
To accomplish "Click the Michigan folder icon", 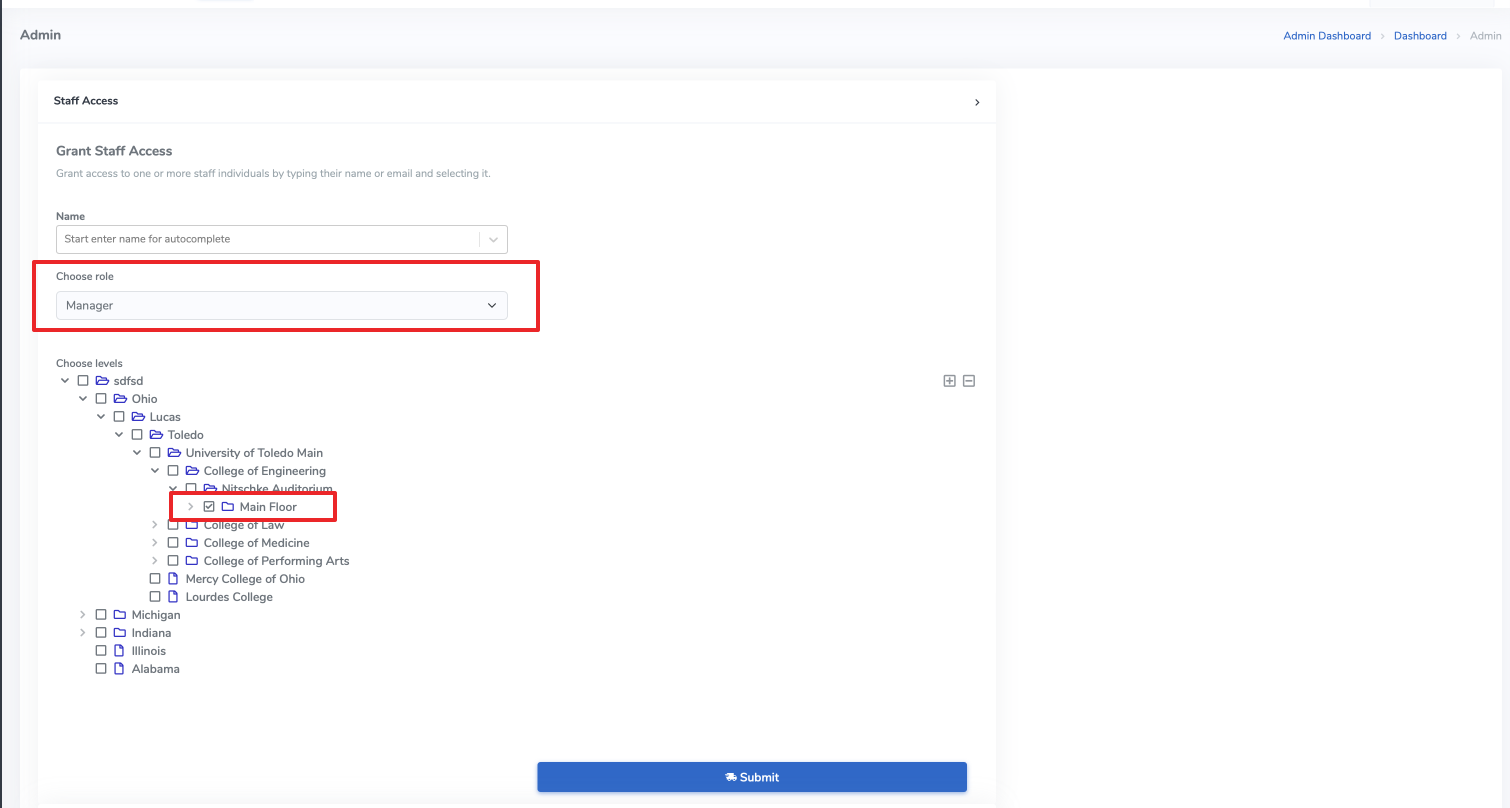I will pyautogui.click(x=119, y=615).
